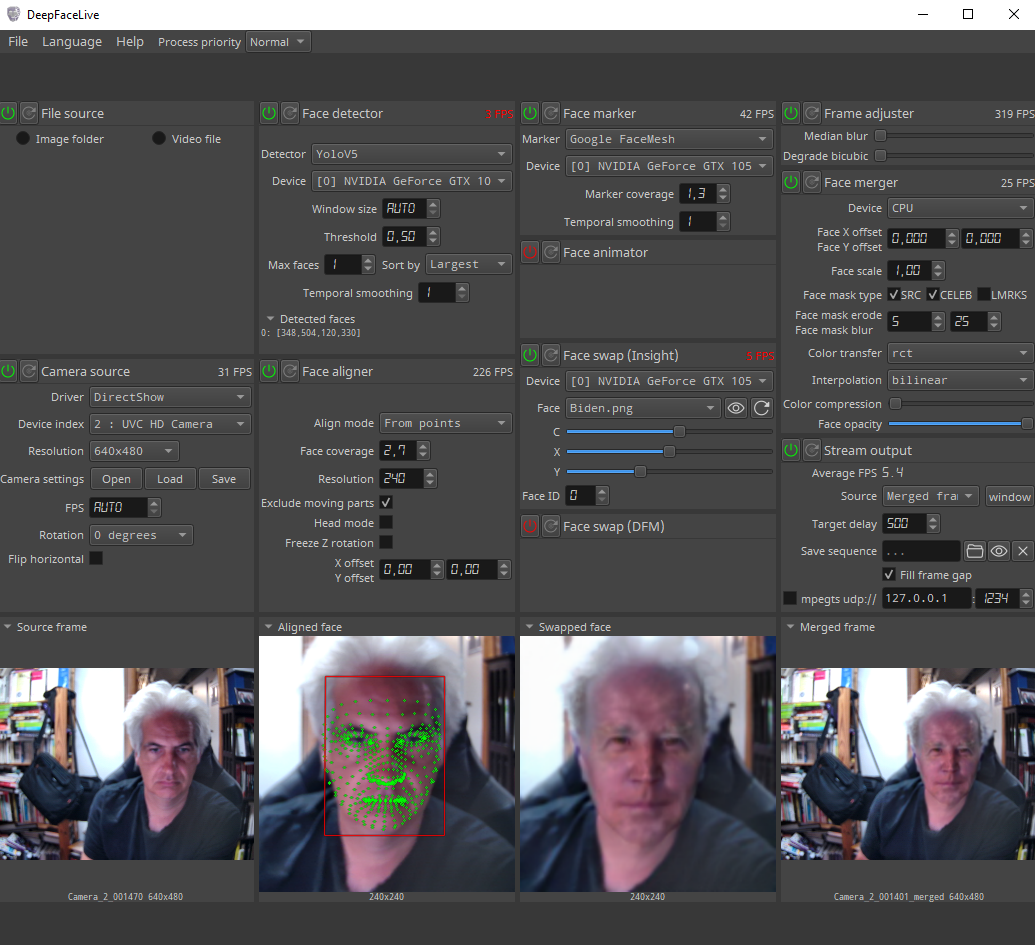Clear the save sequence path
Image resolution: width=1035 pixels, height=945 pixels.
coord(1022,551)
